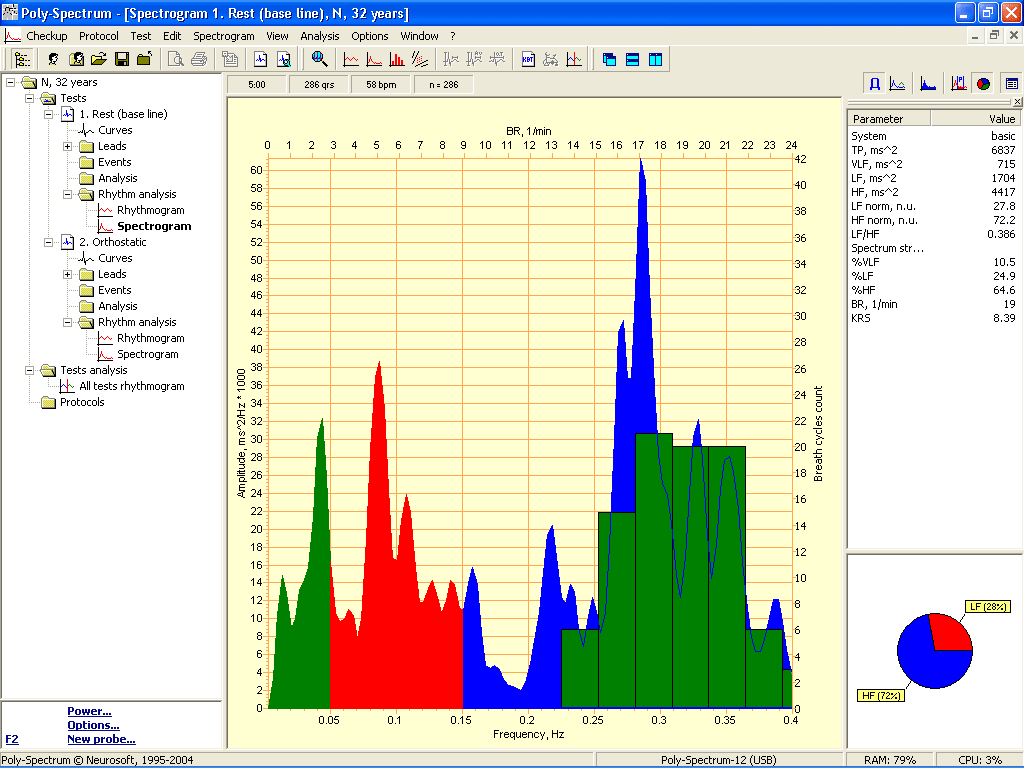The image size is (1024, 768).
Task: Select Curves under 2. Orthostatic
Action: point(115,259)
